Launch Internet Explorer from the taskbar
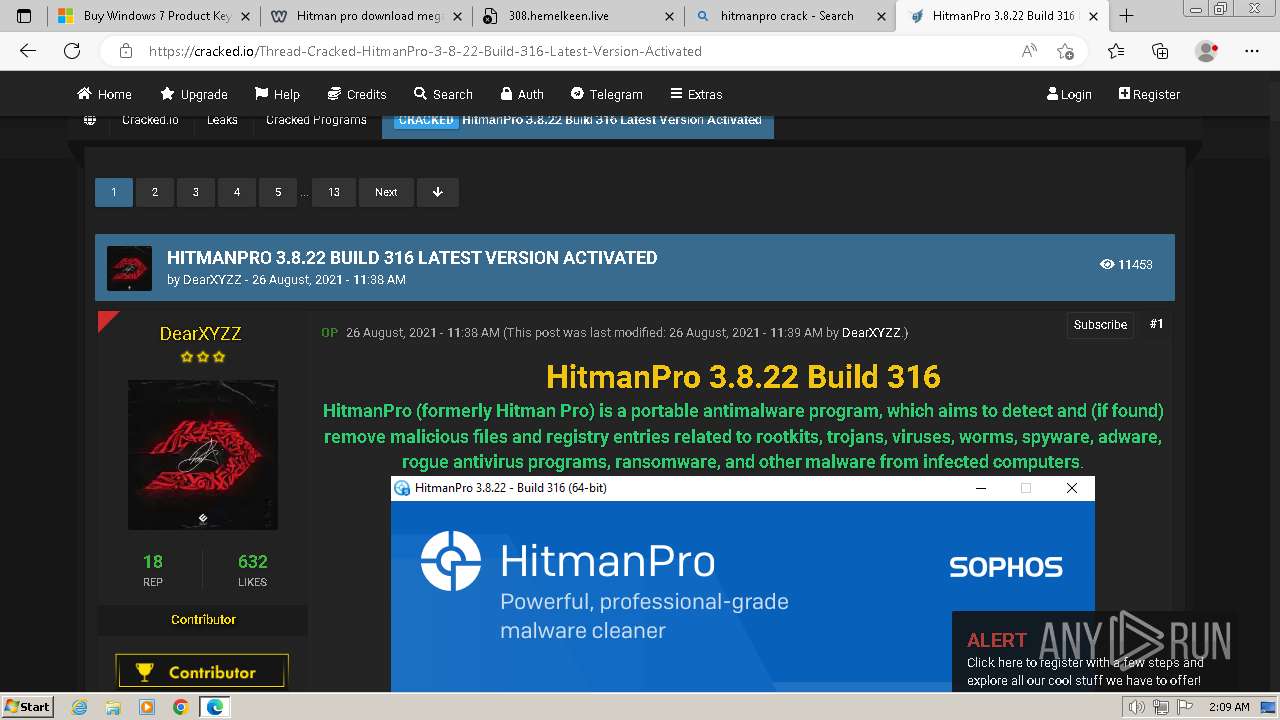This screenshot has width=1280, height=720. tap(80, 707)
